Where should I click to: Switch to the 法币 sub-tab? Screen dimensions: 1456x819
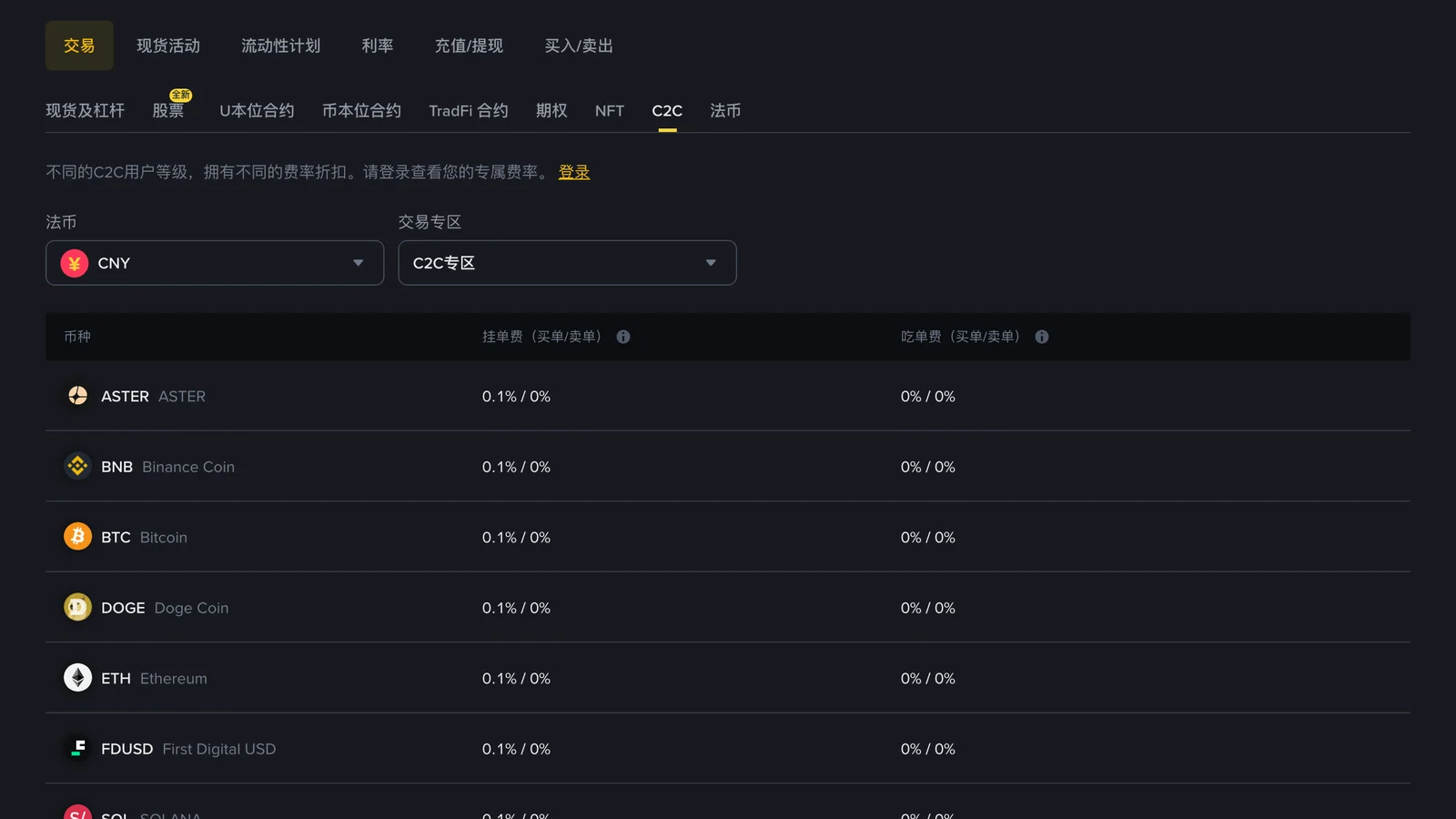tap(725, 111)
